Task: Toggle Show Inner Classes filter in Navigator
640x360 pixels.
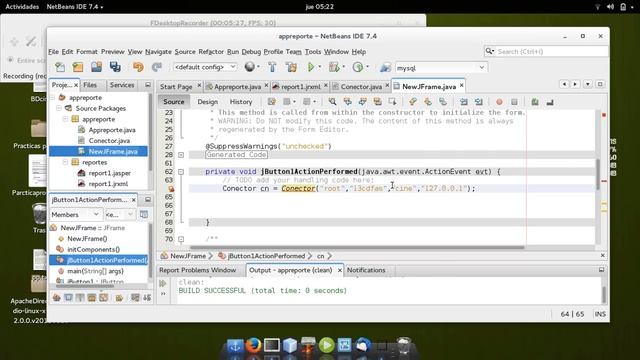Action: coord(104,298)
